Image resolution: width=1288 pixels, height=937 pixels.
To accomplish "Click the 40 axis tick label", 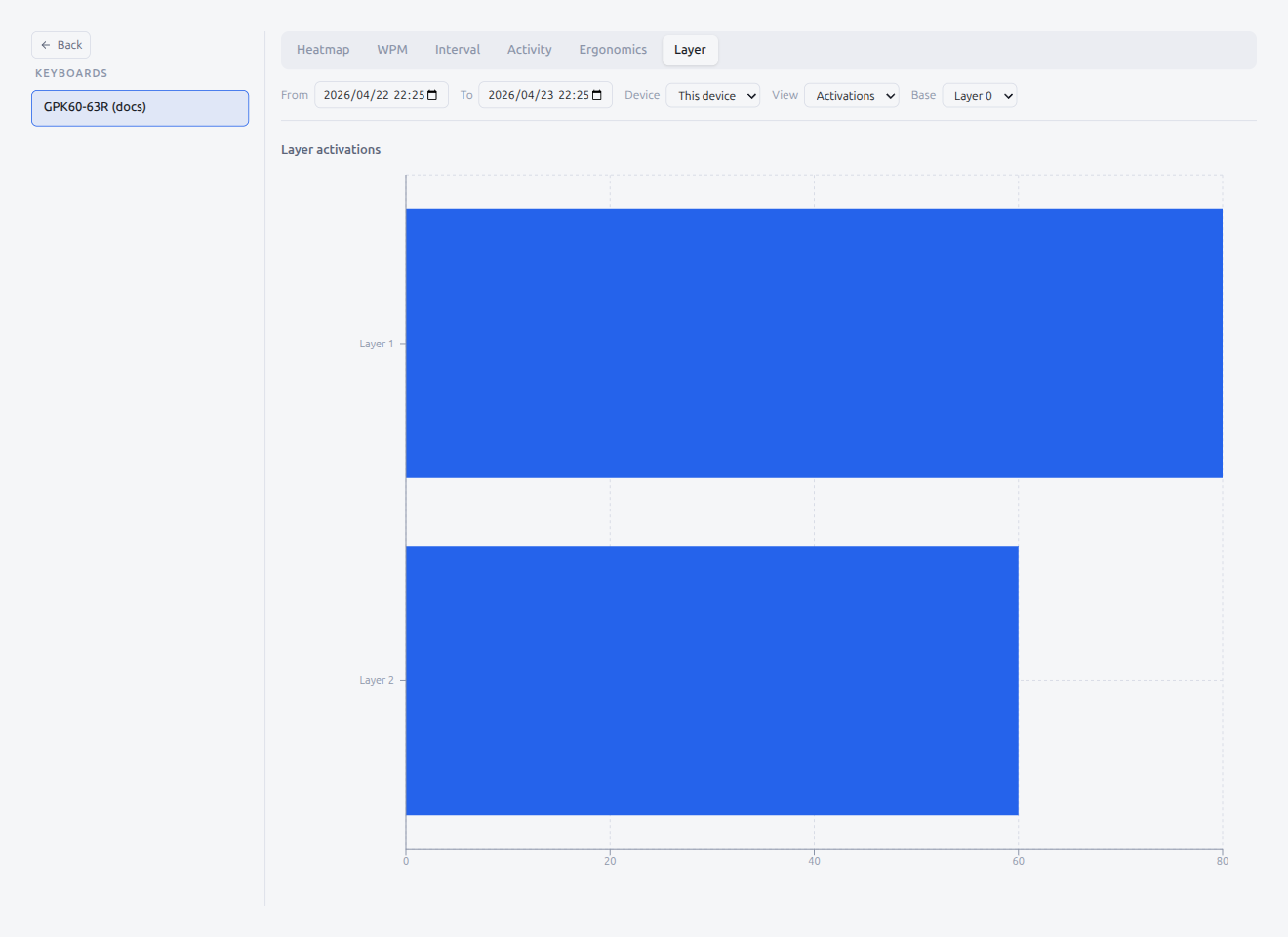I will [814, 861].
